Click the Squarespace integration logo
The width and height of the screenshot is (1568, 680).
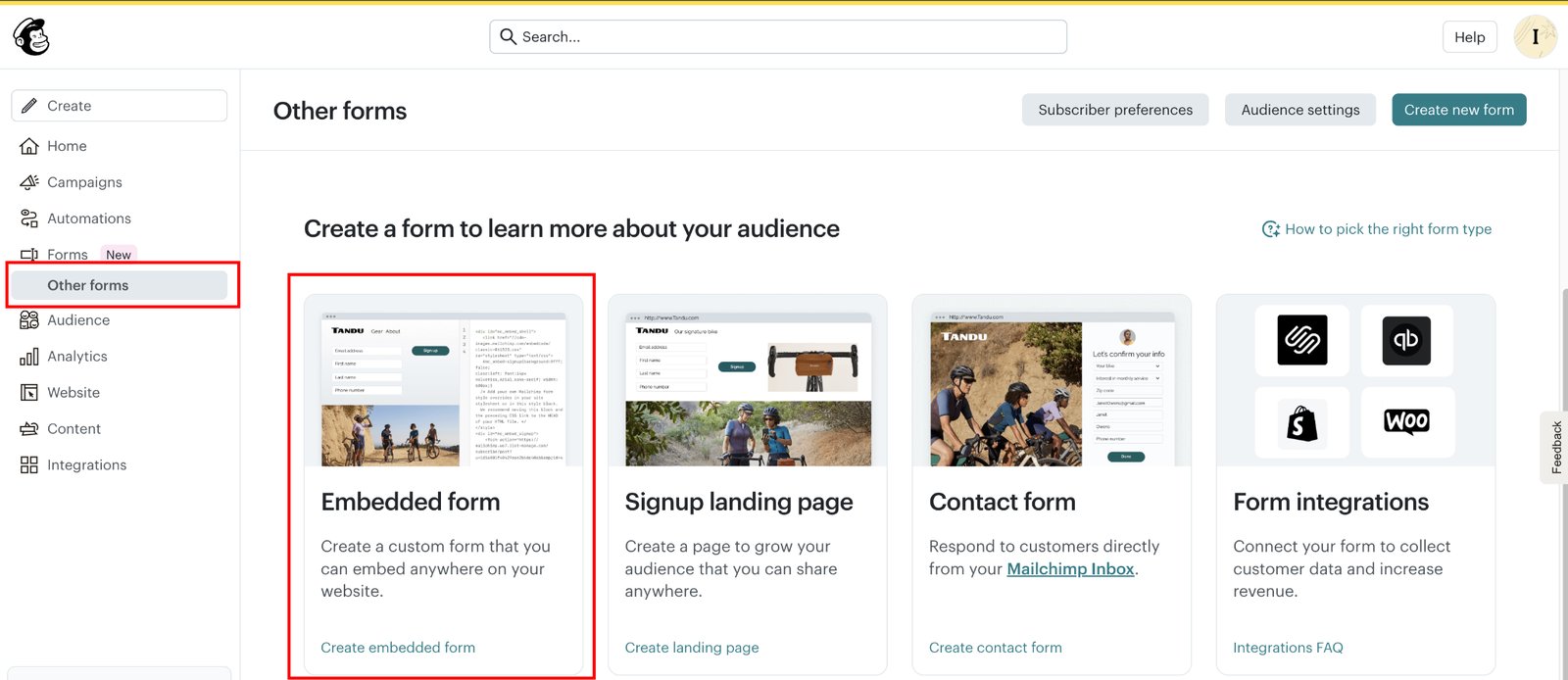(1302, 340)
